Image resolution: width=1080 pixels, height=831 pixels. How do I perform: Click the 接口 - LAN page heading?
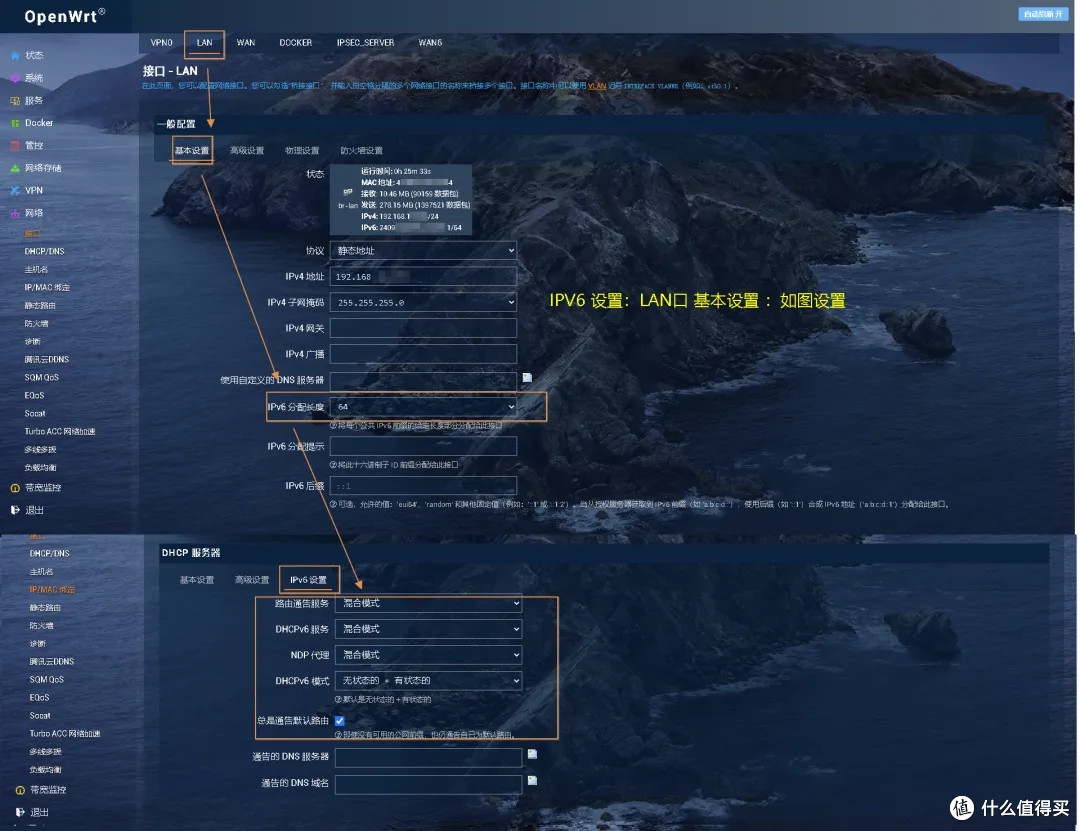click(170, 71)
